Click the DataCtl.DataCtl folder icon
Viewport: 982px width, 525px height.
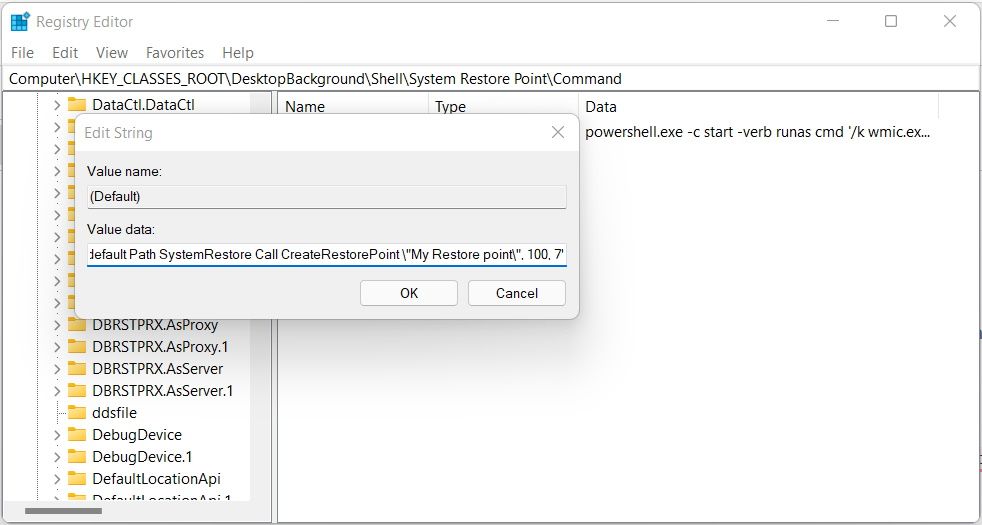[x=76, y=105]
